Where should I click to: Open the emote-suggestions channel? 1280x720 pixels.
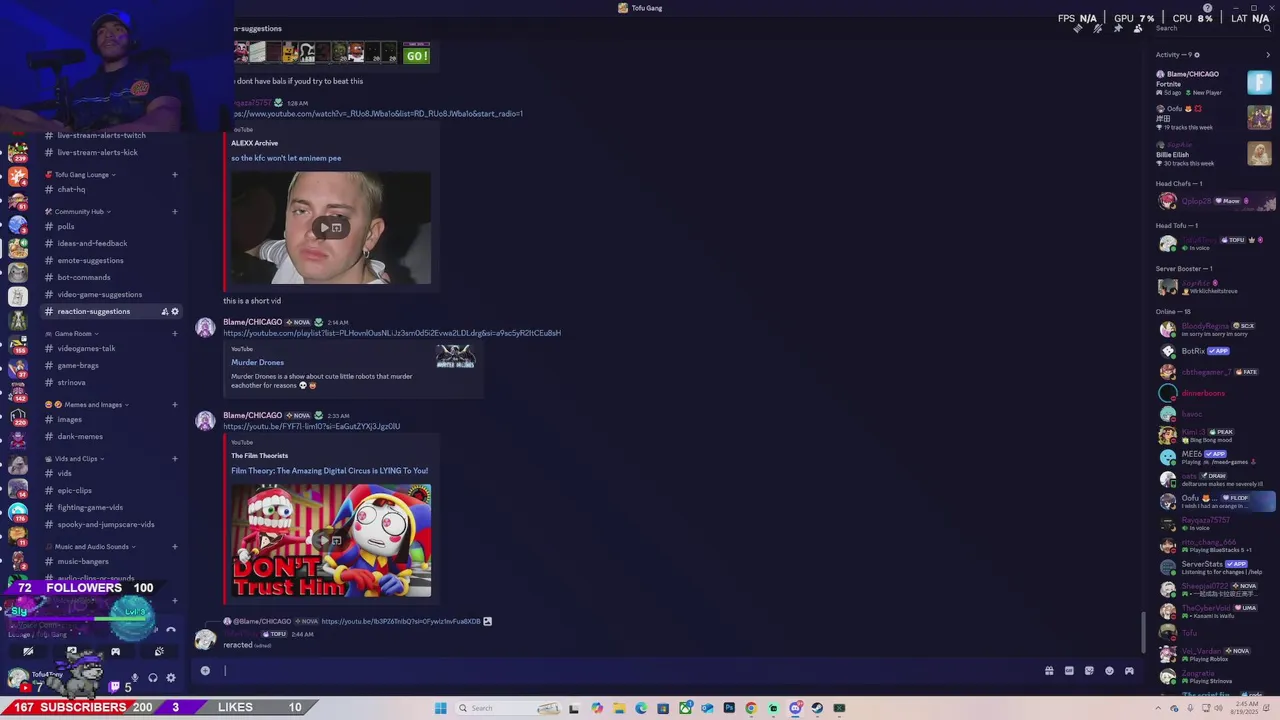pyautogui.click(x=90, y=260)
